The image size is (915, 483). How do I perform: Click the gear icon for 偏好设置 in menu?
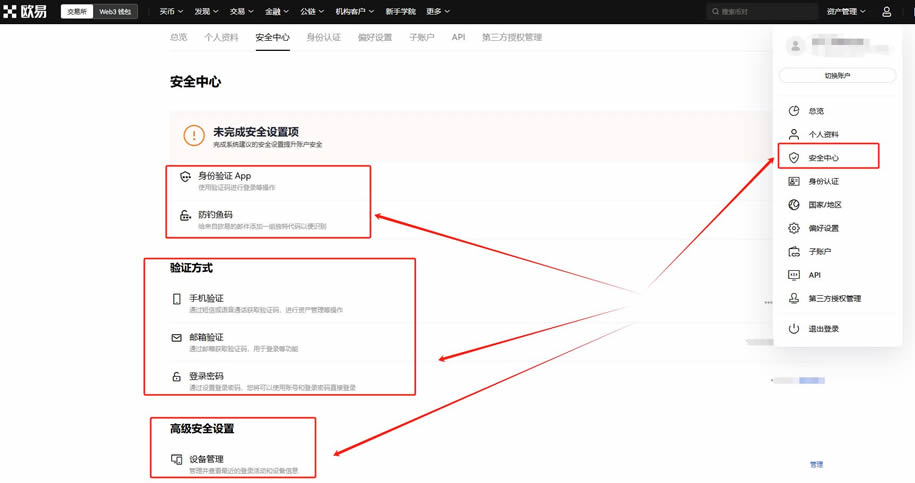(793, 228)
